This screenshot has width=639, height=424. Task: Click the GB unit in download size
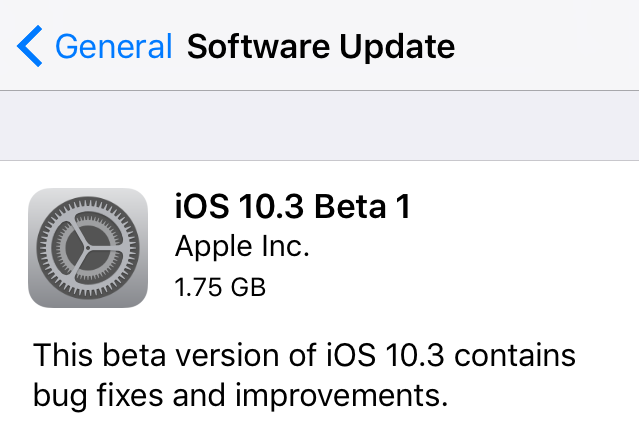point(248,288)
